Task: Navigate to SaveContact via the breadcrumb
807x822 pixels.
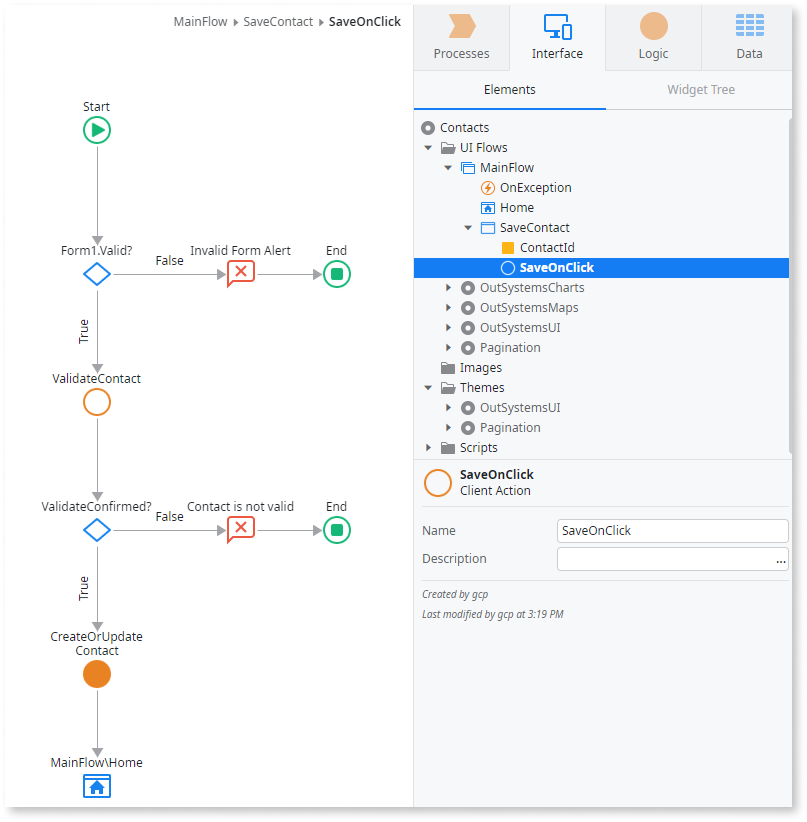Action: point(278,20)
